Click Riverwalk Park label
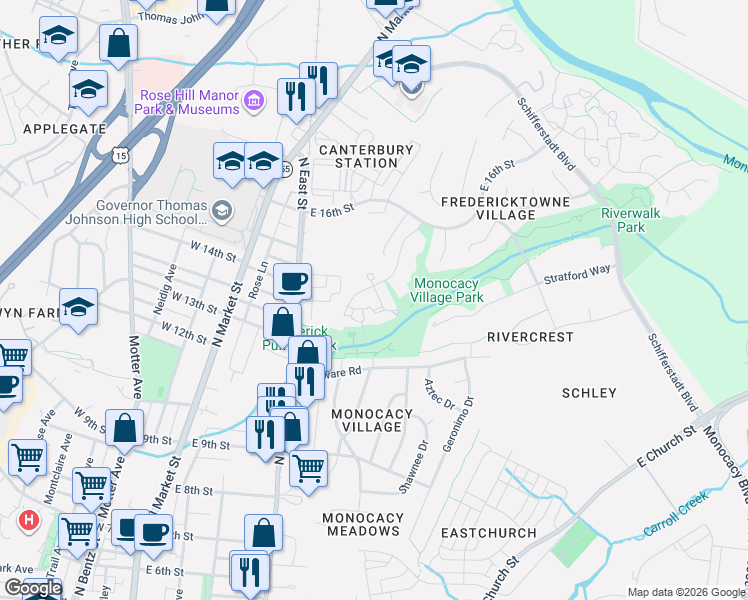The height and width of the screenshot is (600, 748). click(631, 220)
